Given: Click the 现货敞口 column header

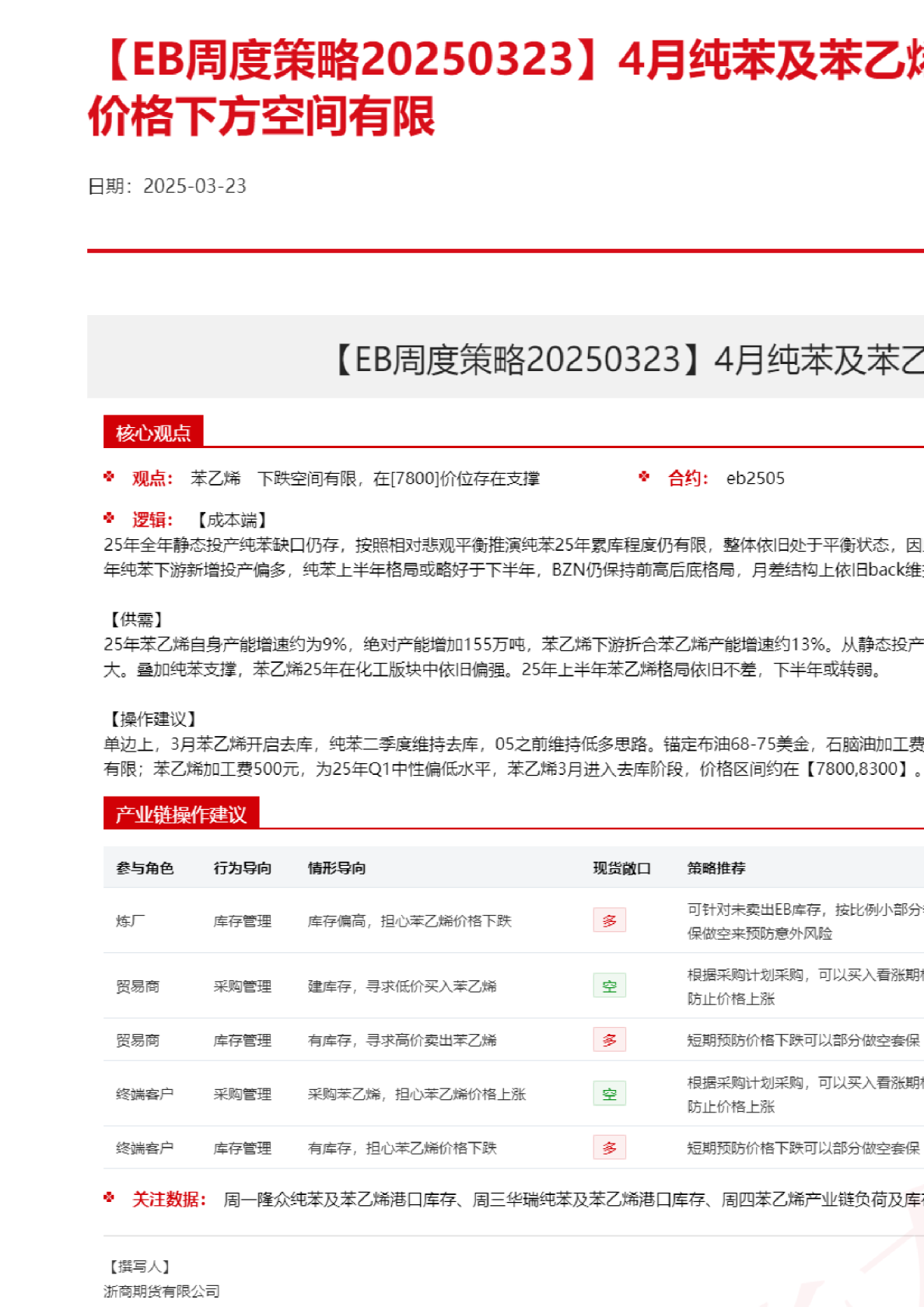Looking at the screenshot, I should tap(621, 868).
